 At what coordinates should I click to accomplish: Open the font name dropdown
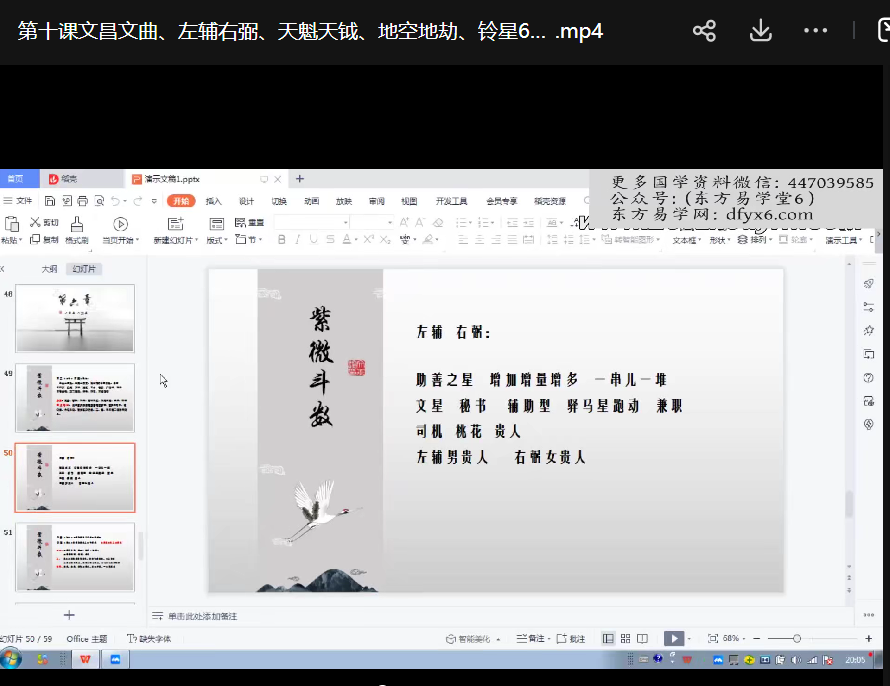345,222
